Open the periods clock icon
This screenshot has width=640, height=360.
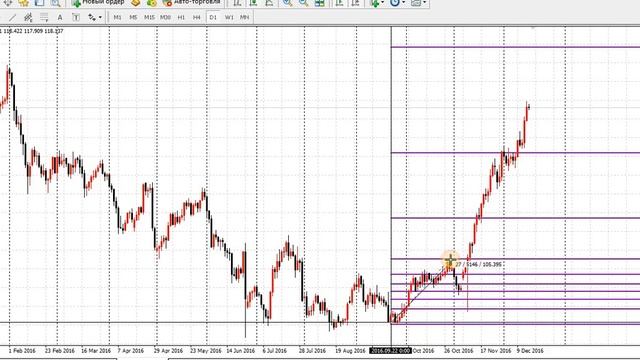tap(394, 3)
